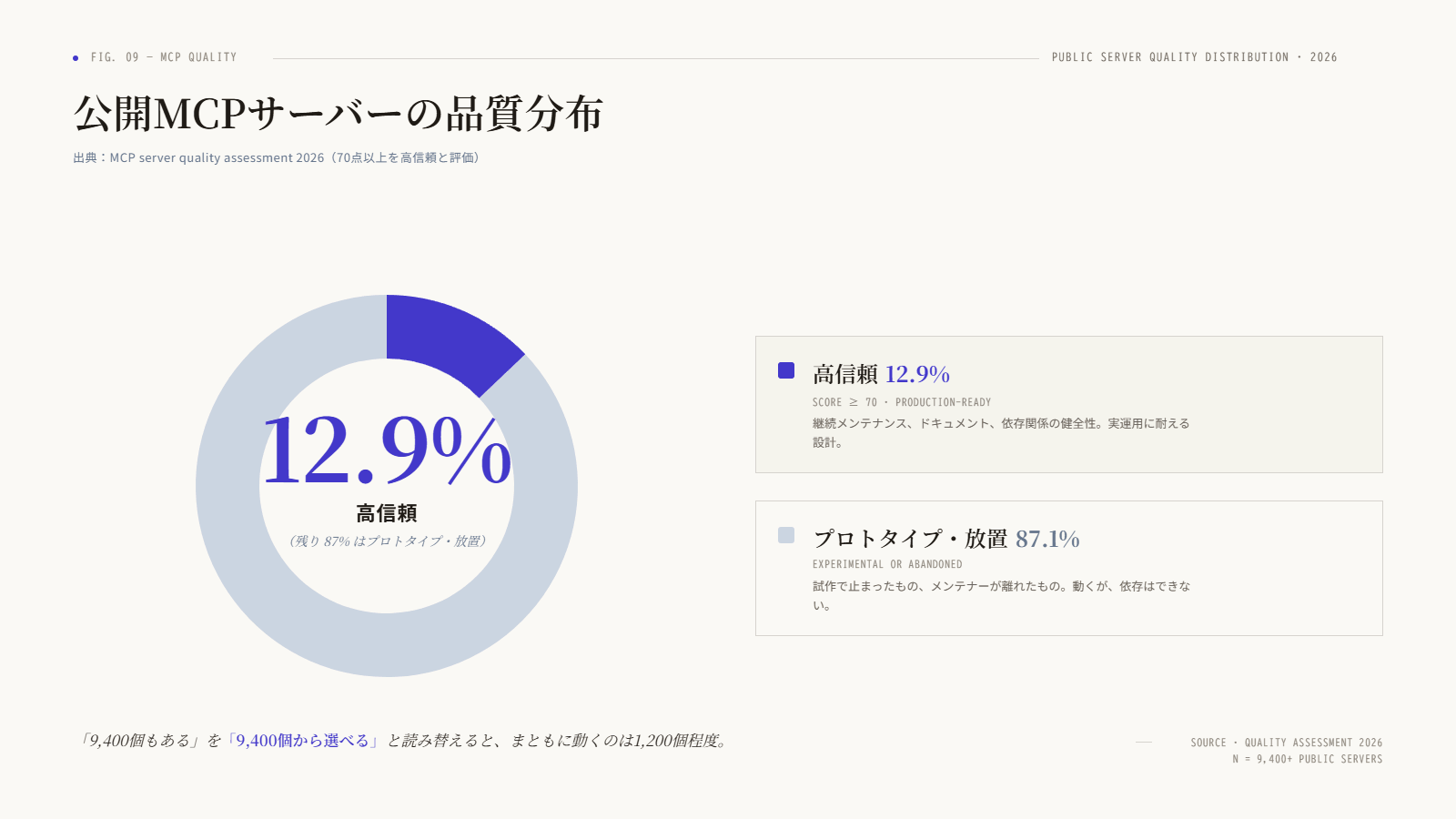Screen dimensions: 1456x819
Task: Select the 'FIG. 09 – MCP QUALITY' label
Action: coord(164,57)
